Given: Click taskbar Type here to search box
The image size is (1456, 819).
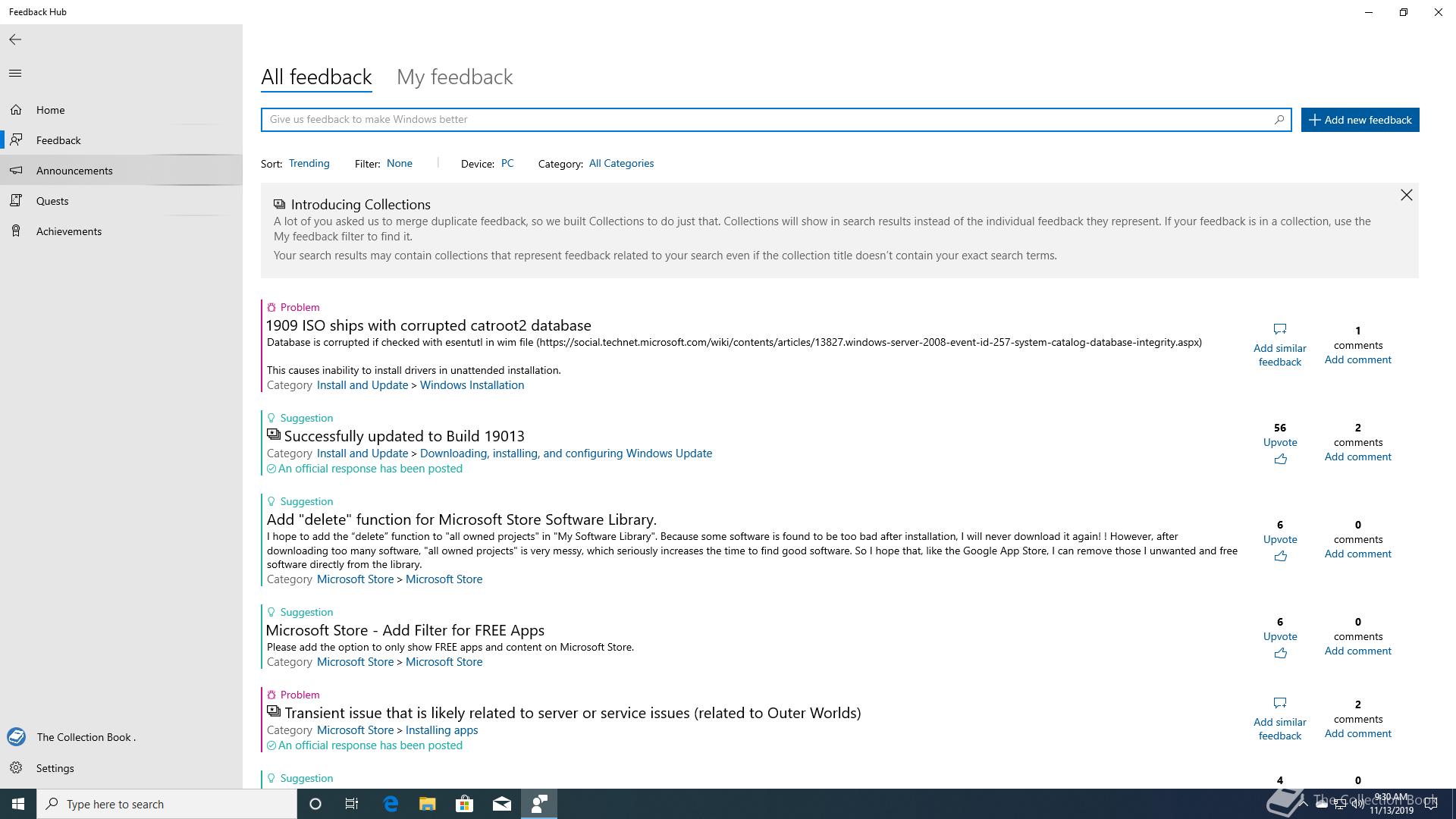Looking at the screenshot, I should click(167, 804).
